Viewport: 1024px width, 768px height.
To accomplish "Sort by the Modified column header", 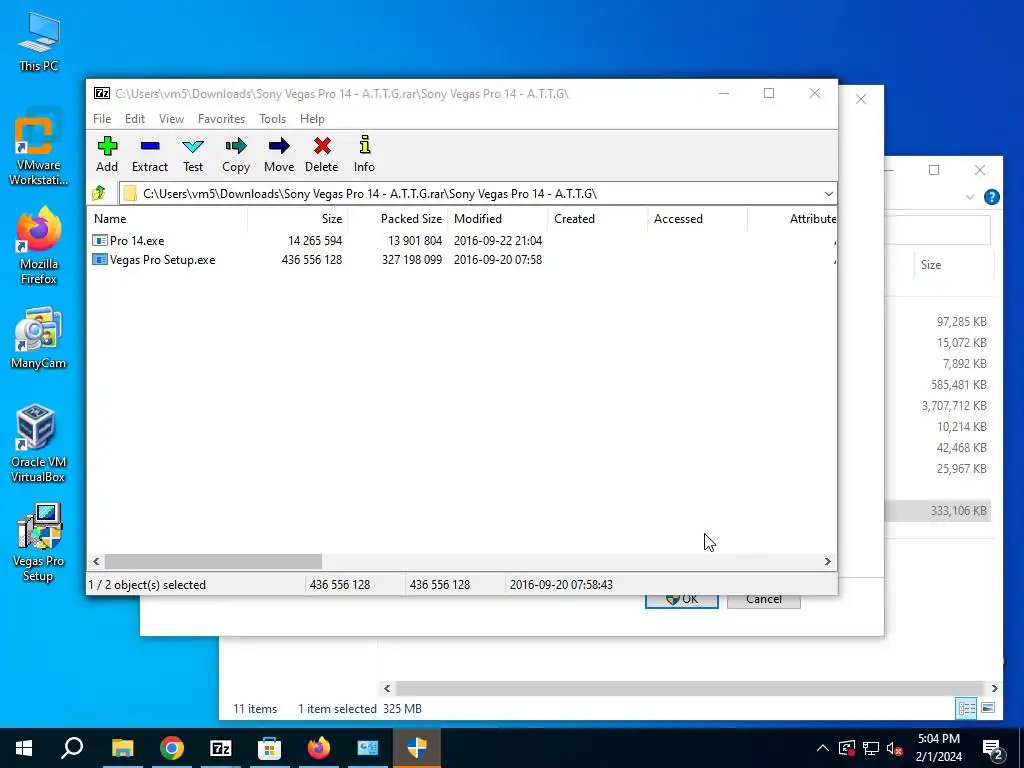I will click(x=498, y=219).
